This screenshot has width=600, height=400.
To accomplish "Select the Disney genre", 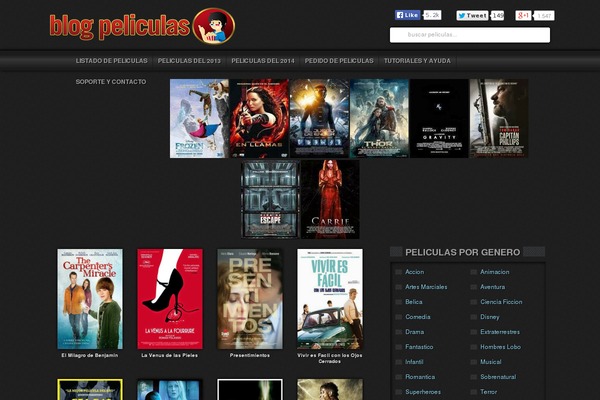I will [x=490, y=317].
